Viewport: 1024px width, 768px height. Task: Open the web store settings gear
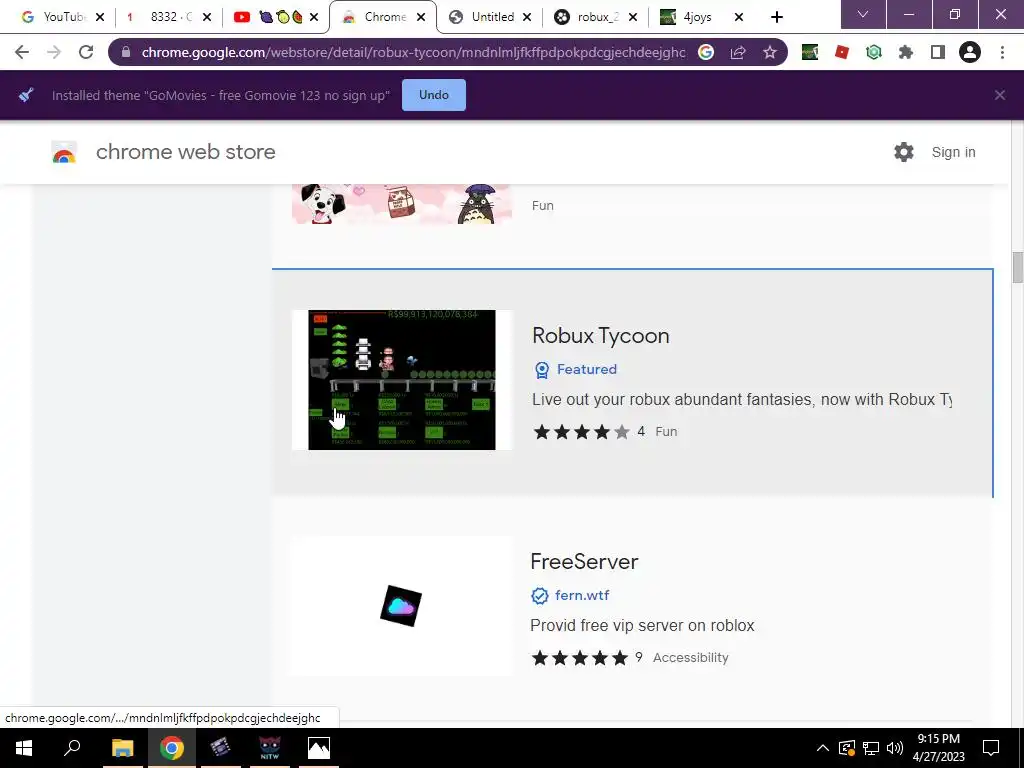point(904,152)
